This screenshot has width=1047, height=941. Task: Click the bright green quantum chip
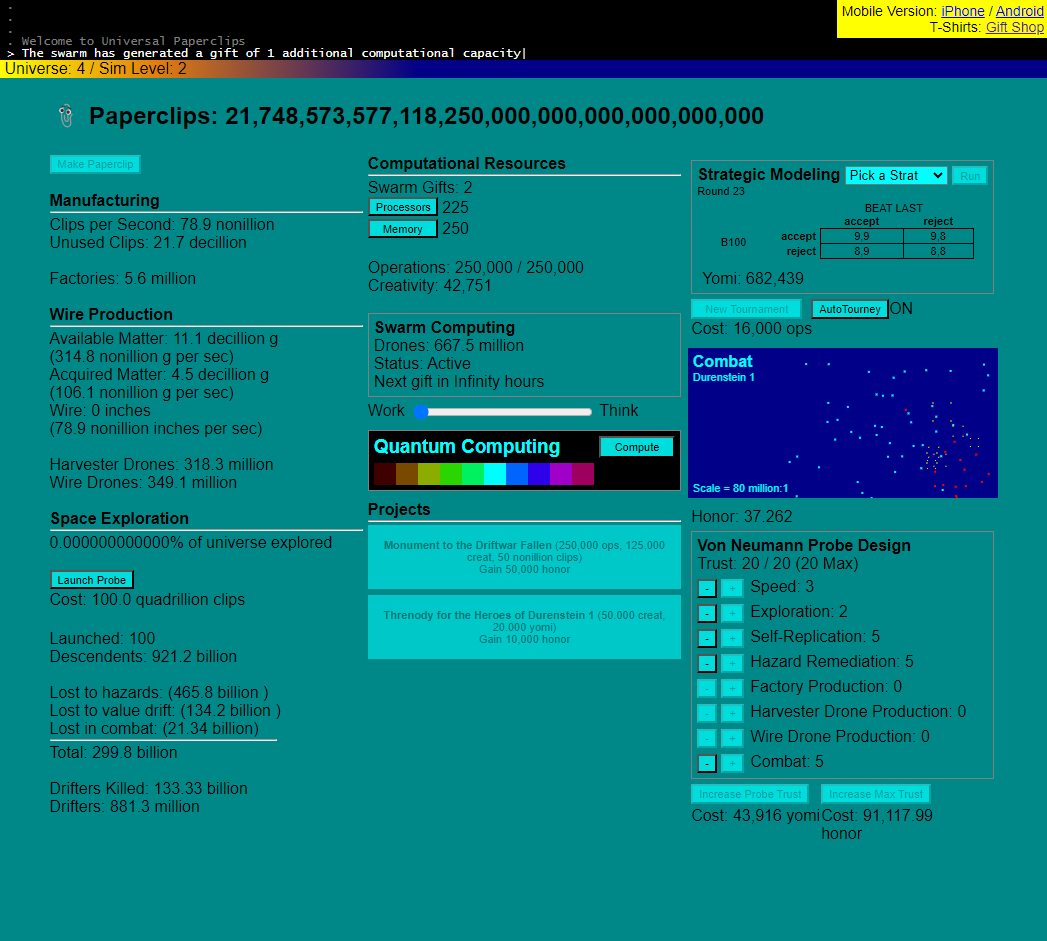coord(451,474)
